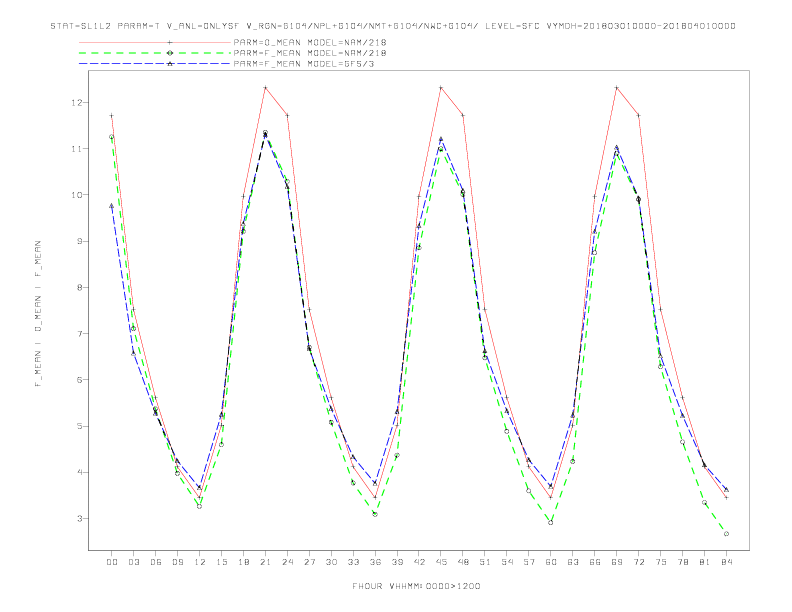
Task: Select legend text PARM=F_MEAN MODEL=NAM/218
Action: click(310, 53)
